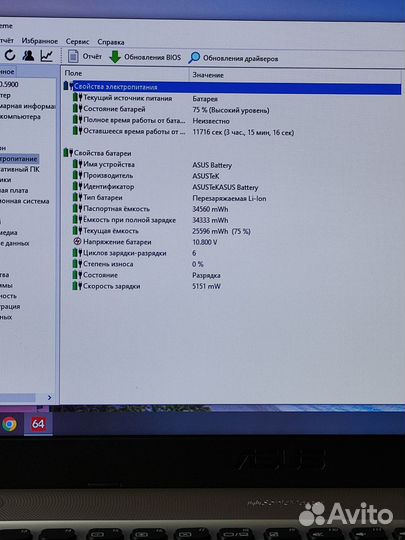The width and height of the screenshot is (405, 540).
Task: Open the graph chart toolbar icon
Action: coord(46,56)
